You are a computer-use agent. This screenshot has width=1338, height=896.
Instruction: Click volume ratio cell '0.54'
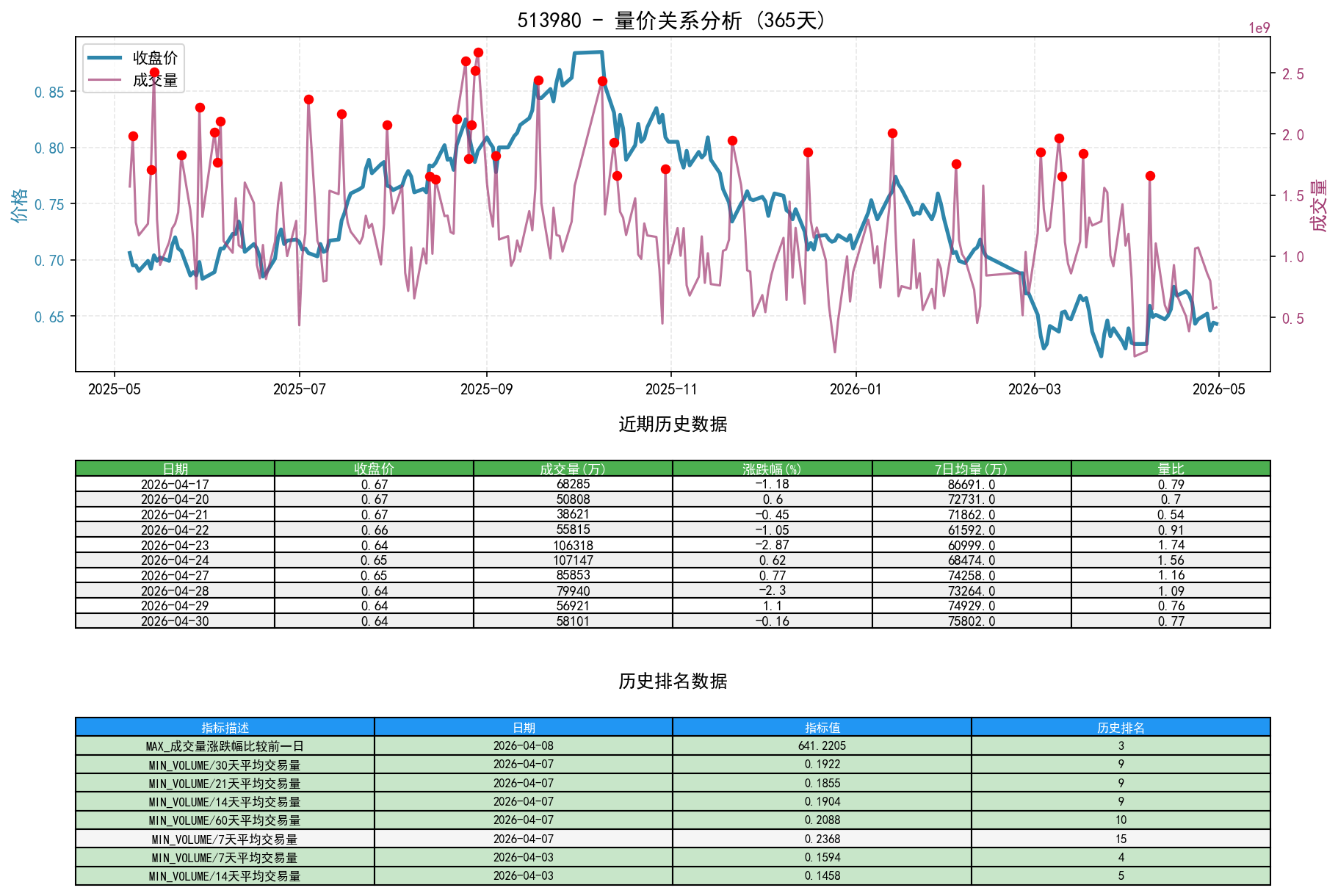[x=1171, y=514]
